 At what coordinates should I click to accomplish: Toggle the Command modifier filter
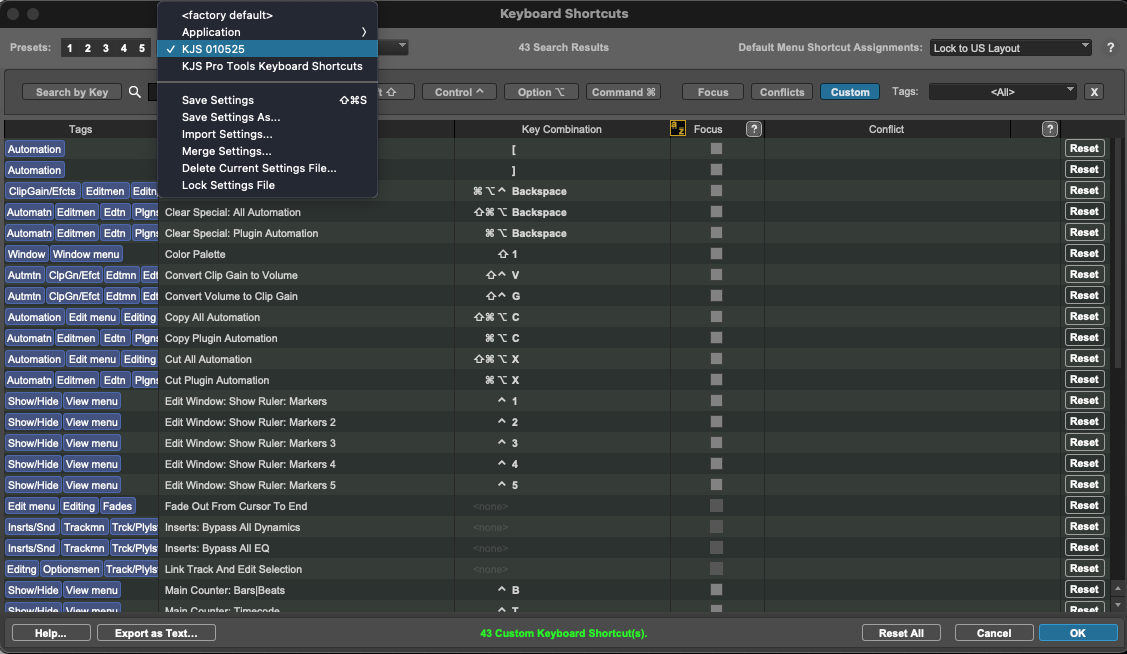[x=623, y=92]
